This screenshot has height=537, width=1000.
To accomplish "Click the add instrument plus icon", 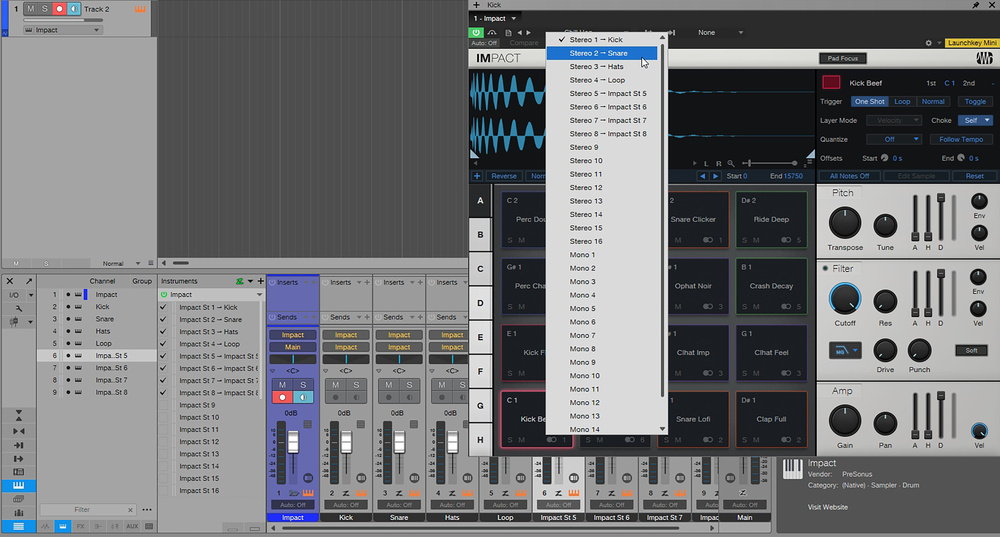I will coord(259,282).
